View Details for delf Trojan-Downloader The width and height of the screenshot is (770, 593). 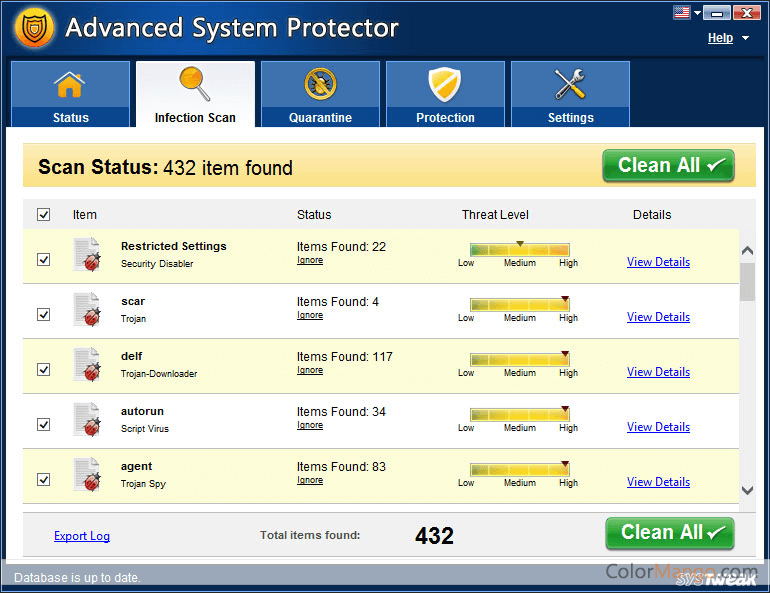pyautogui.click(x=658, y=372)
